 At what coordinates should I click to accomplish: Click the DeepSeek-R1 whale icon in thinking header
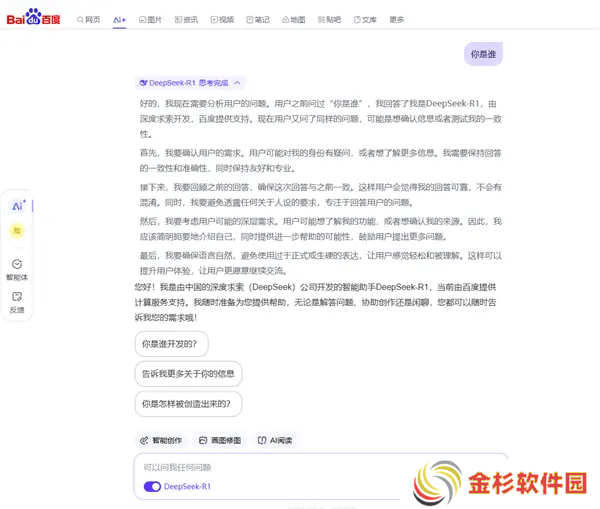pyautogui.click(x=143, y=83)
